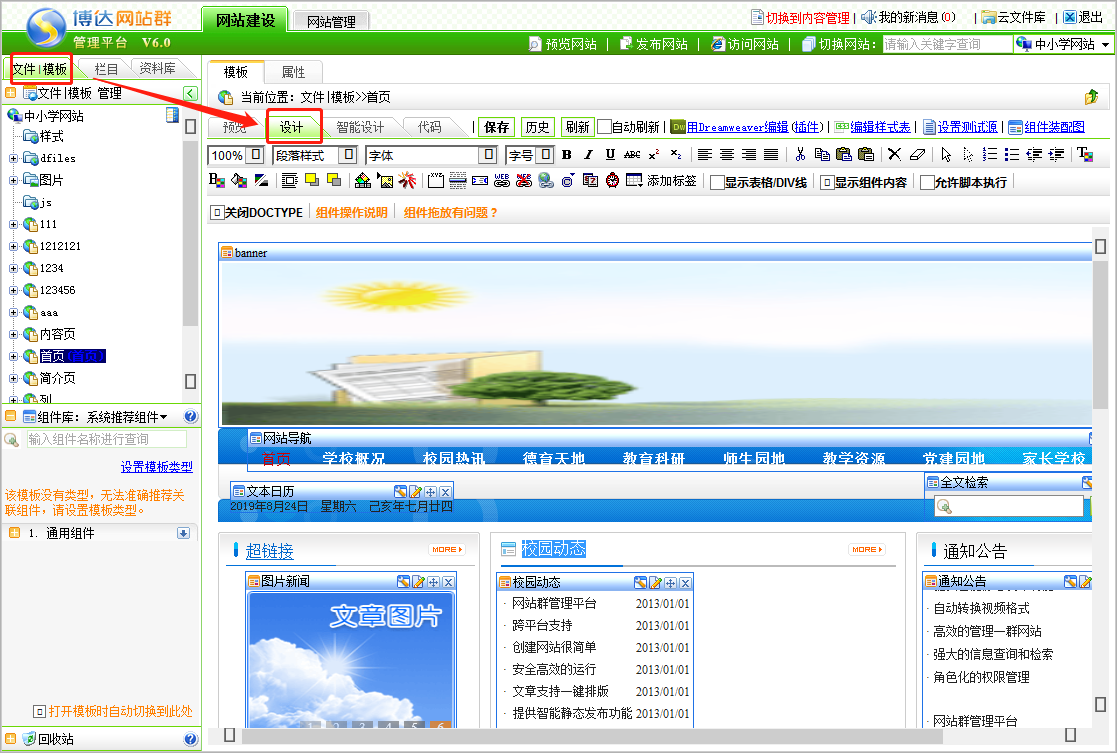Apply italic formatting
1117x753 pixels.
tap(588, 155)
